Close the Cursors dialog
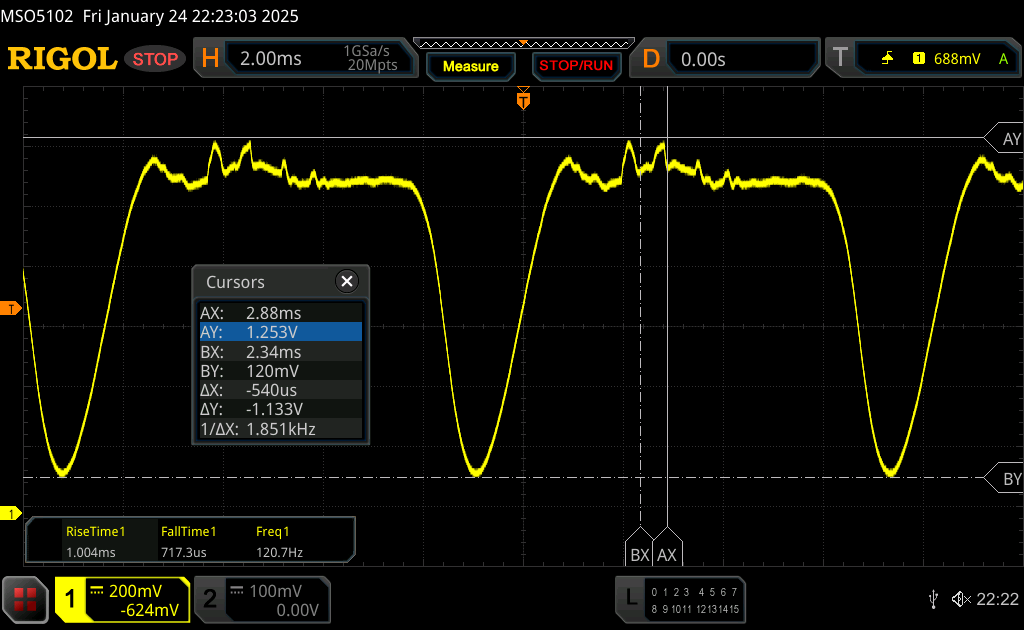1024x630 pixels. pyautogui.click(x=347, y=282)
